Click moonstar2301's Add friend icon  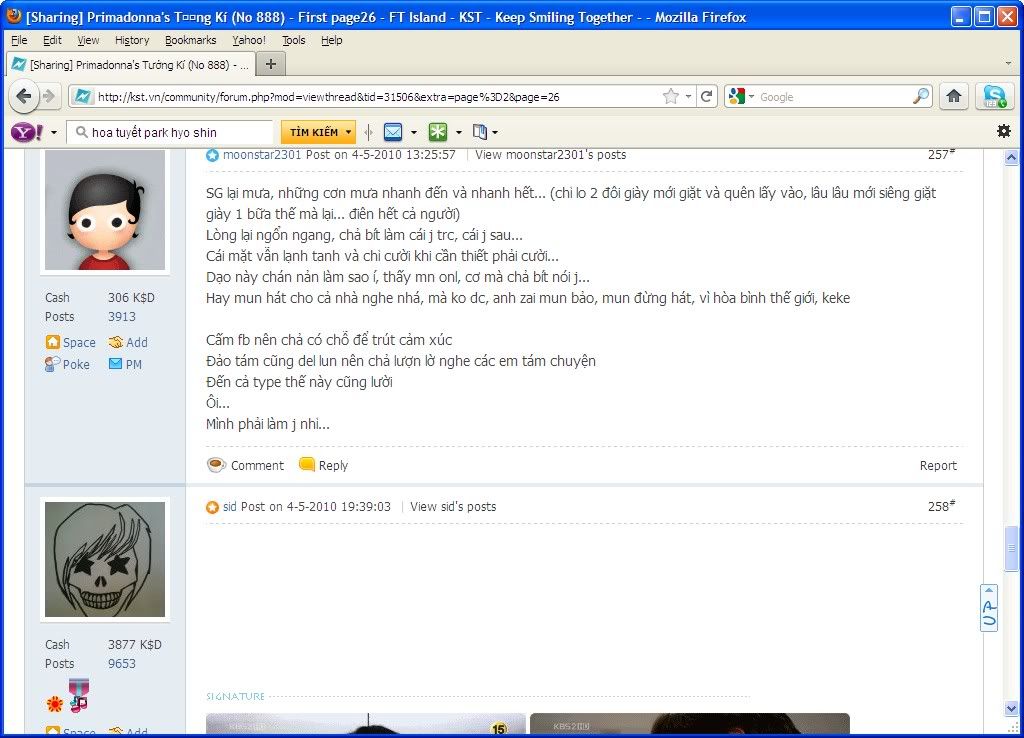tap(116, 342)
